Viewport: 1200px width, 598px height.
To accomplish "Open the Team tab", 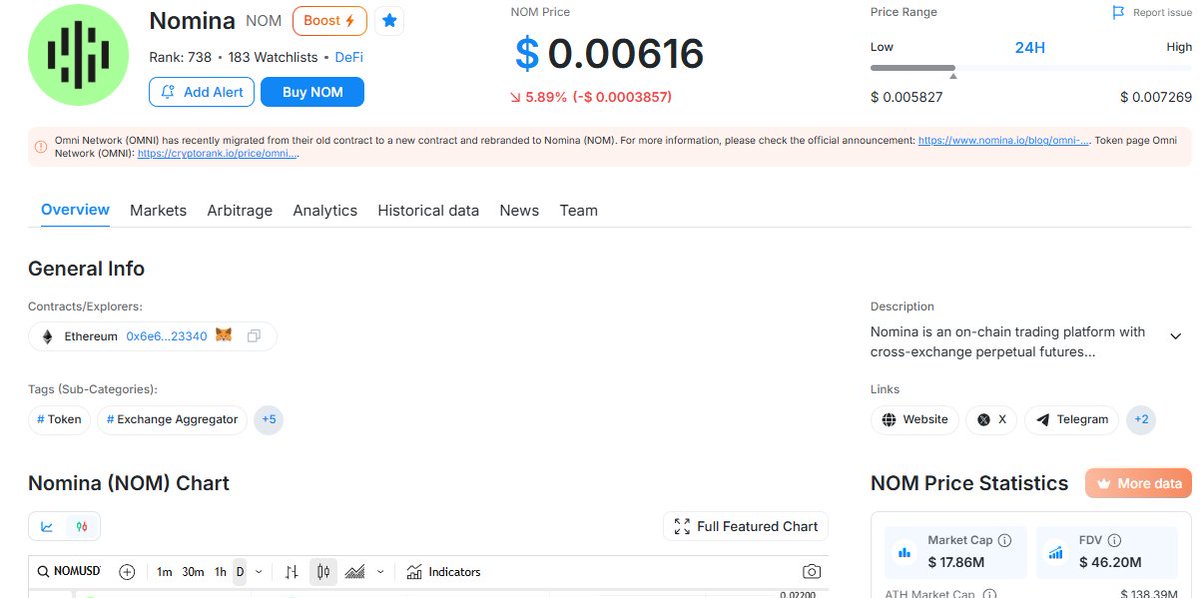I will coord(578,211).
